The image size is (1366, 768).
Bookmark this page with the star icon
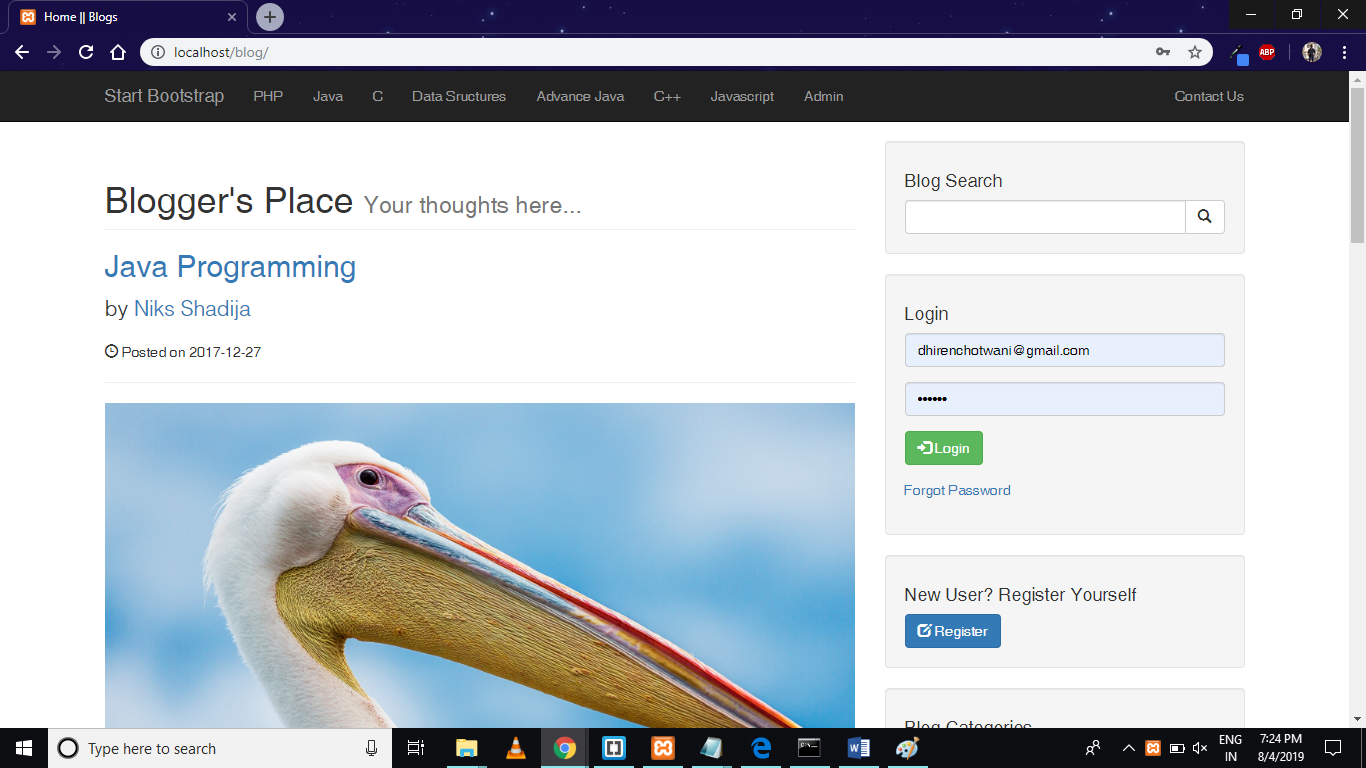pyautogui.click(x=1194, y=52)
